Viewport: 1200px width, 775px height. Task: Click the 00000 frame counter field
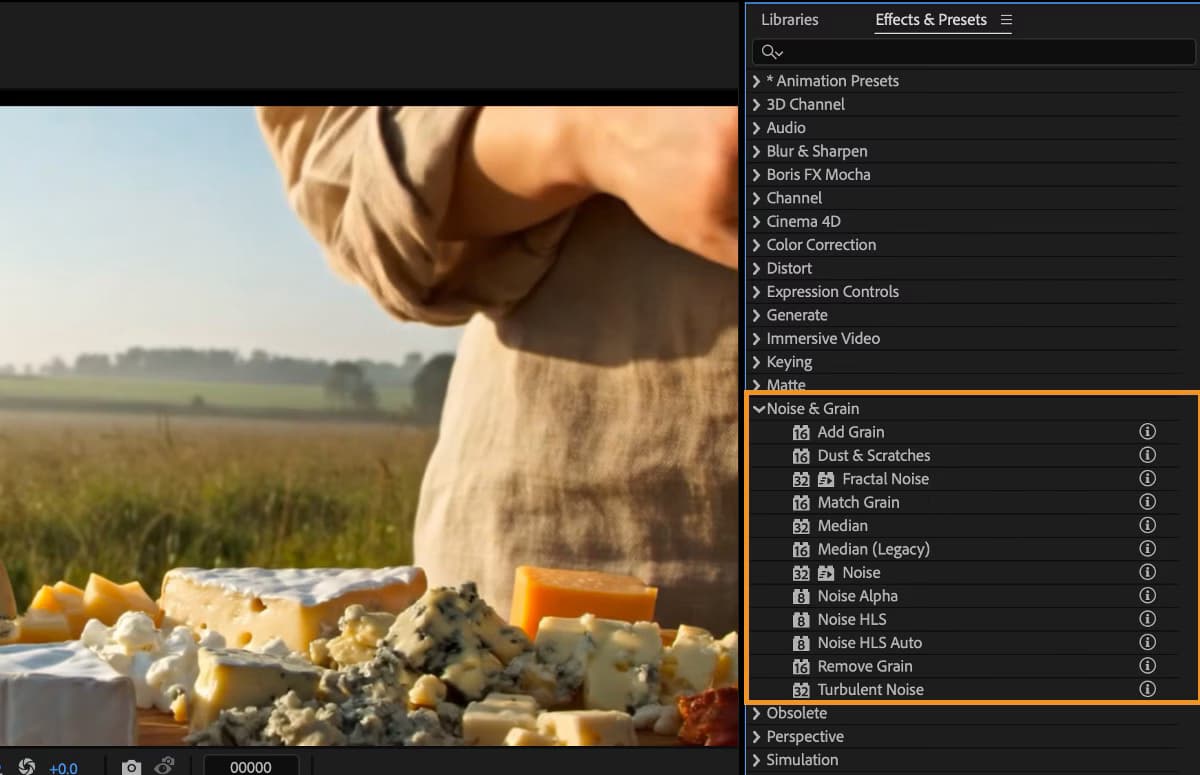[x=252, y=766]
